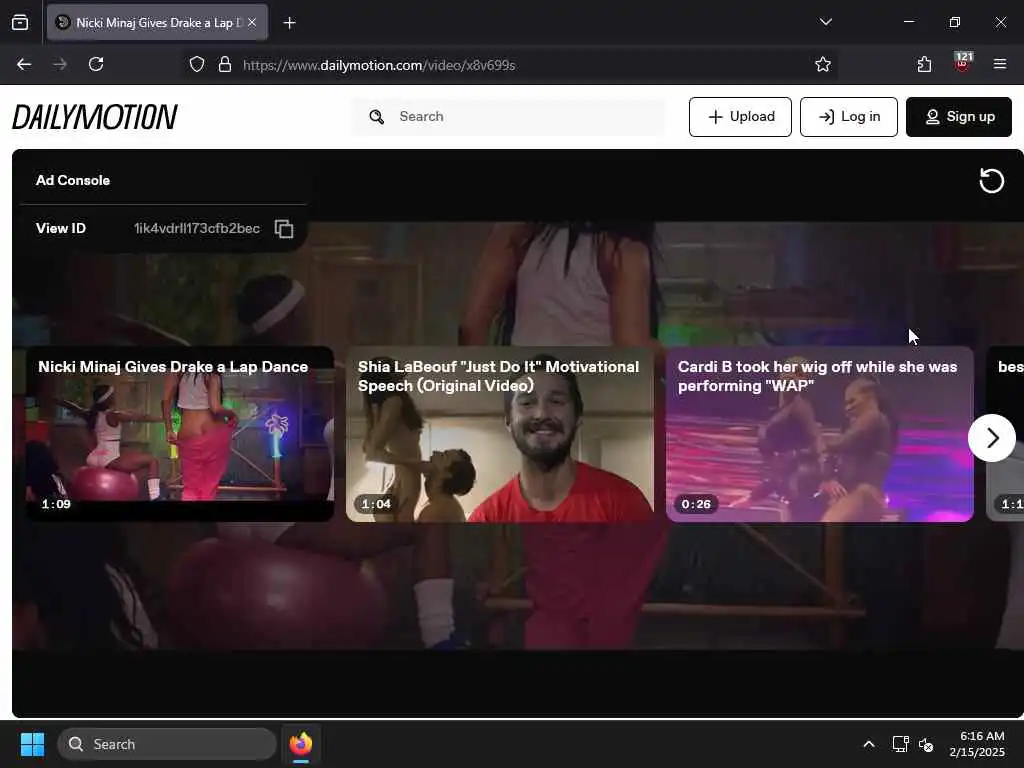Play the Cardi B wig WAP video

820,434
